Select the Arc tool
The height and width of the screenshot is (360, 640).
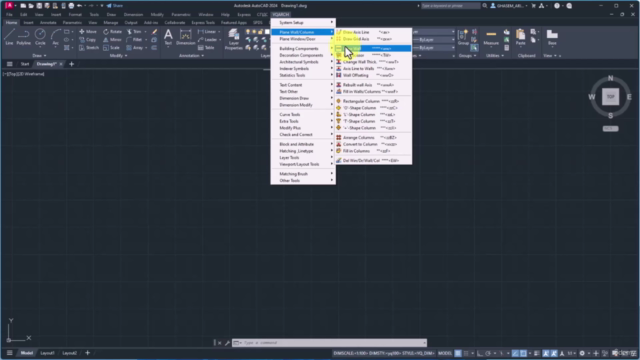[x=56, y=37]
